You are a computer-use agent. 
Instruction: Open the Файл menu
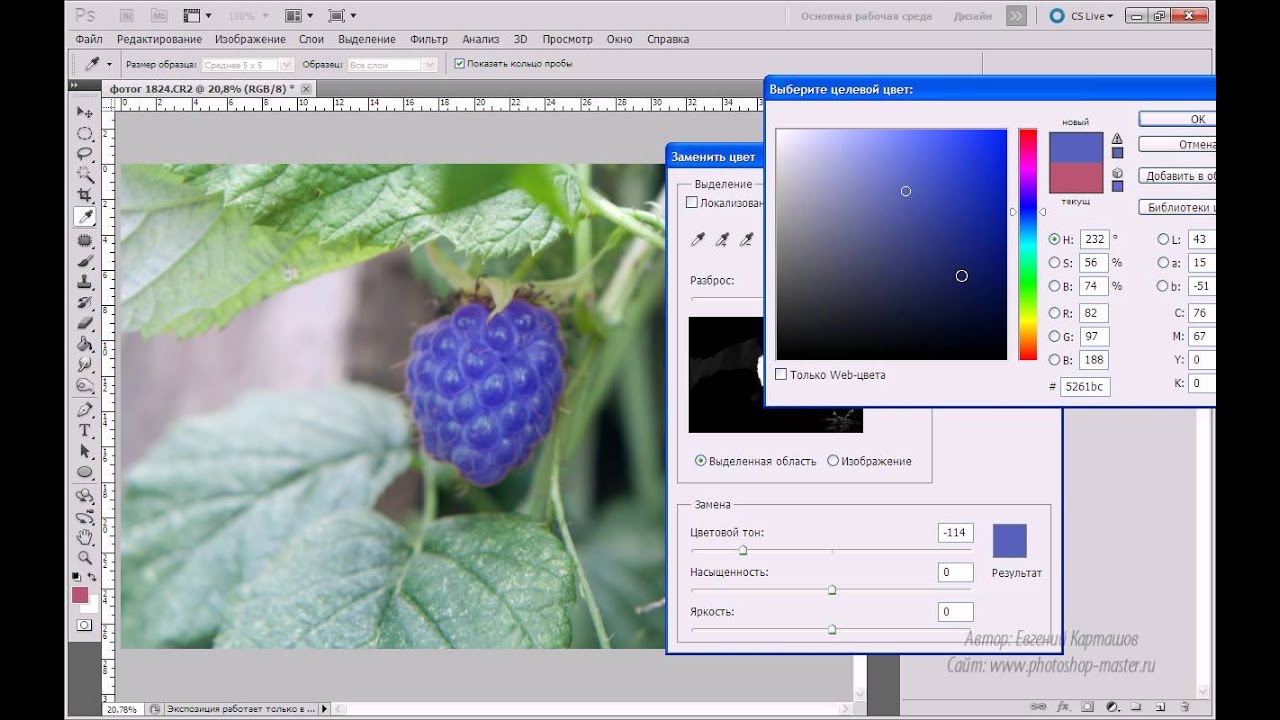tap(89, 39)
